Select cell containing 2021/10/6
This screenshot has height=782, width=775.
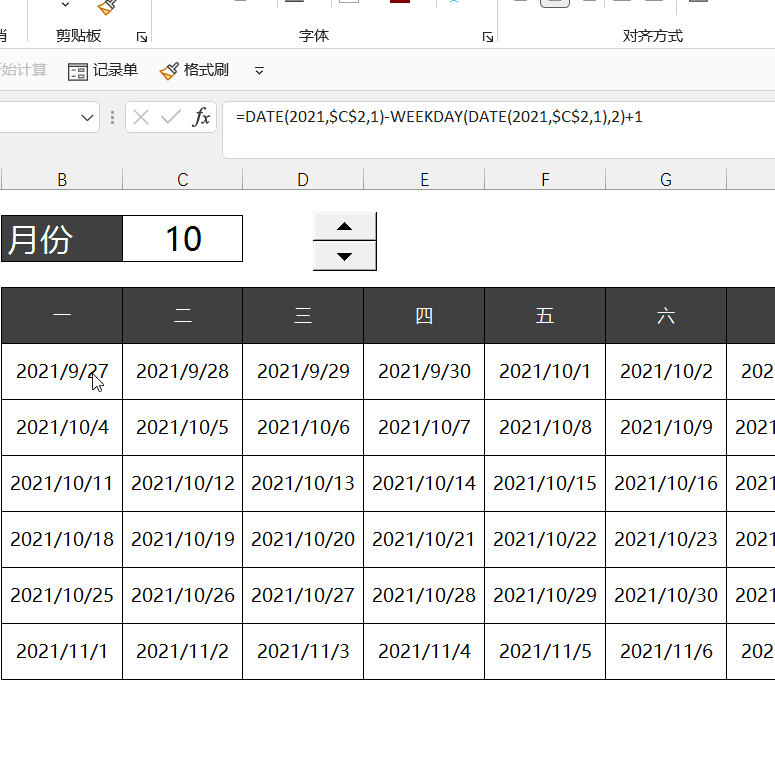(x=303, y=427)
